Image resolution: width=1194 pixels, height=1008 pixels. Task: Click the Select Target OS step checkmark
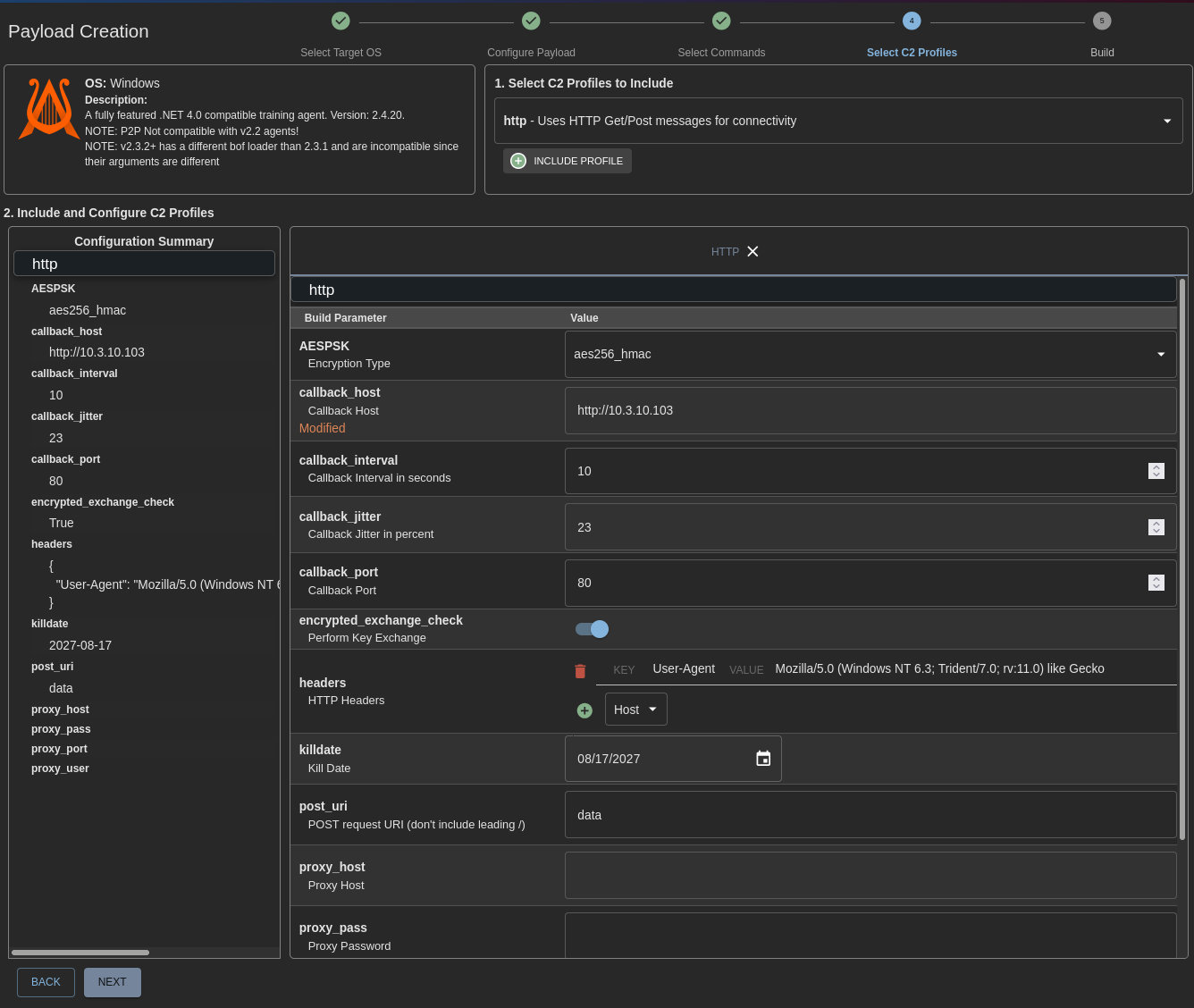341,21
